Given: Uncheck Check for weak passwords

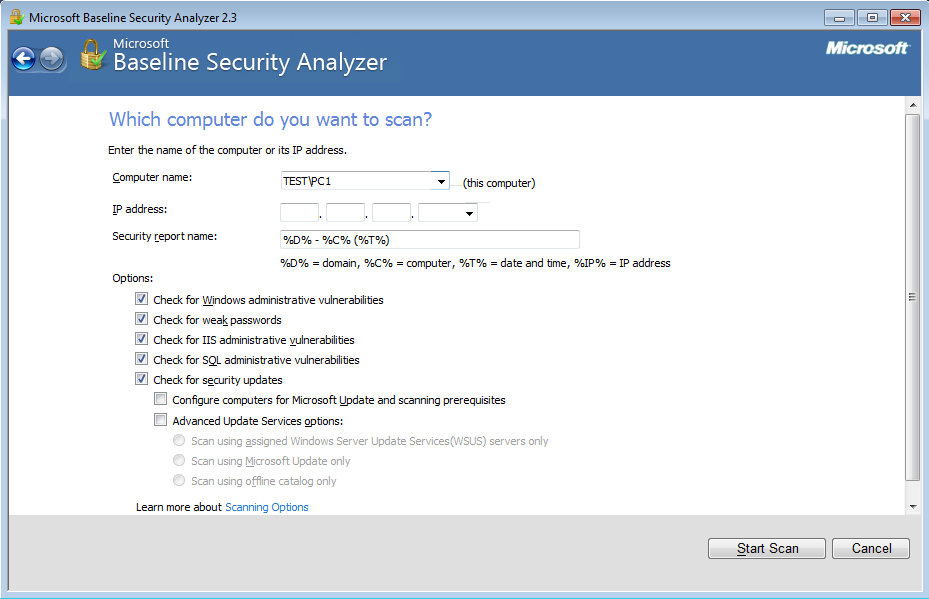Looking at the screenshot, I should tap(141, 319).
